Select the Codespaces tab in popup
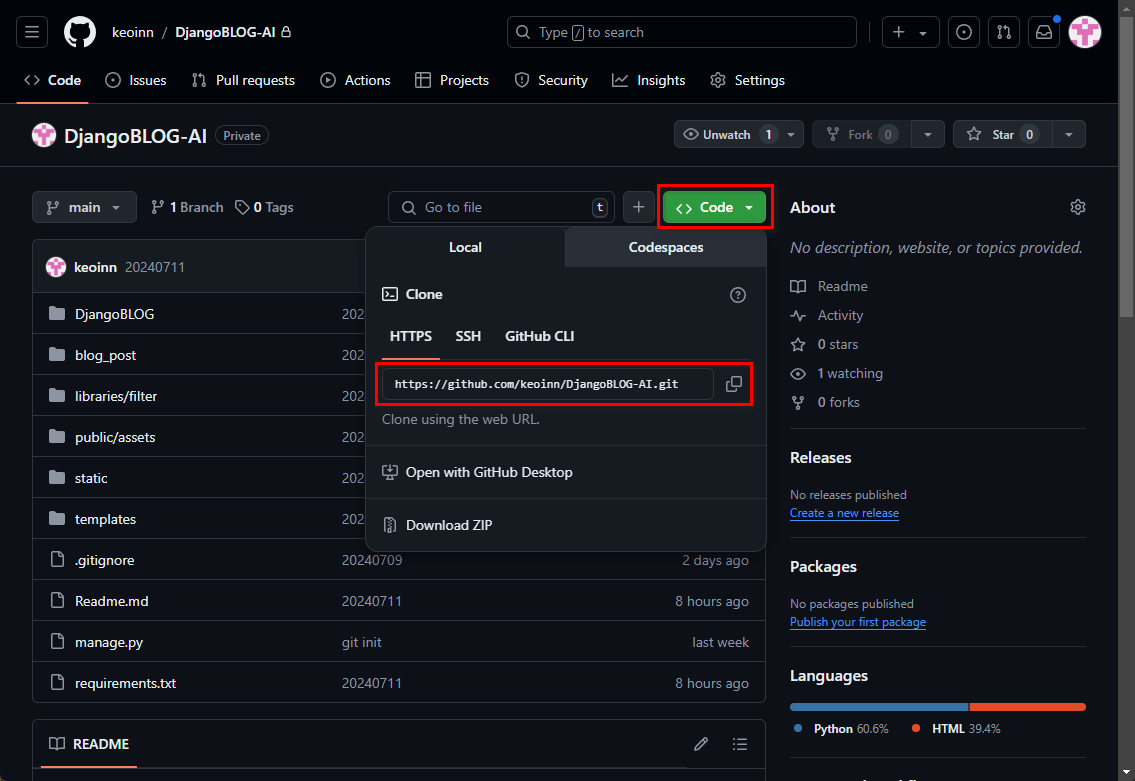Image resolution: width=1135 pixels, height=781 pixels. click(x=665, y=248)
